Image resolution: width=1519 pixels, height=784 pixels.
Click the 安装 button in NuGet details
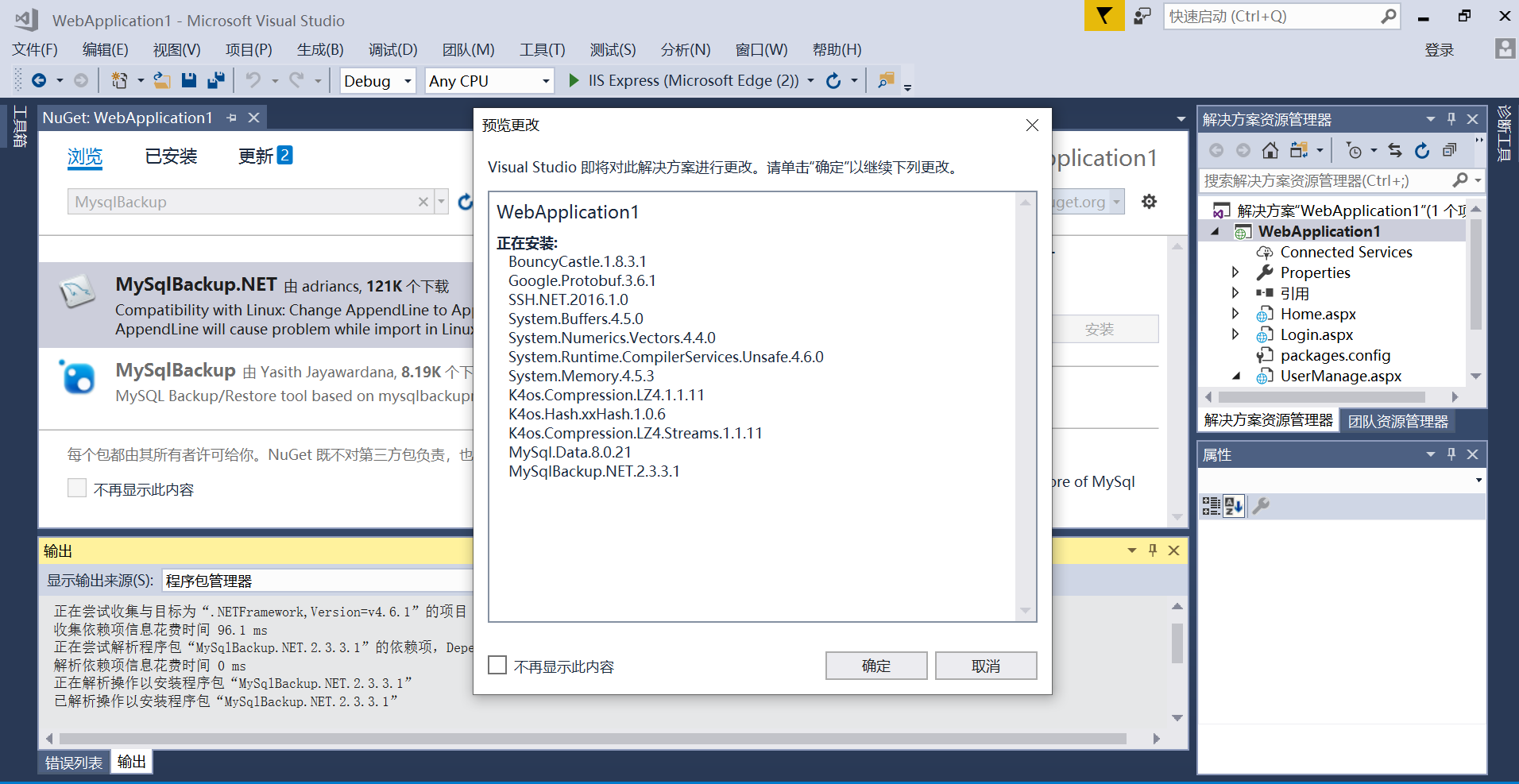pos(1100,329)
